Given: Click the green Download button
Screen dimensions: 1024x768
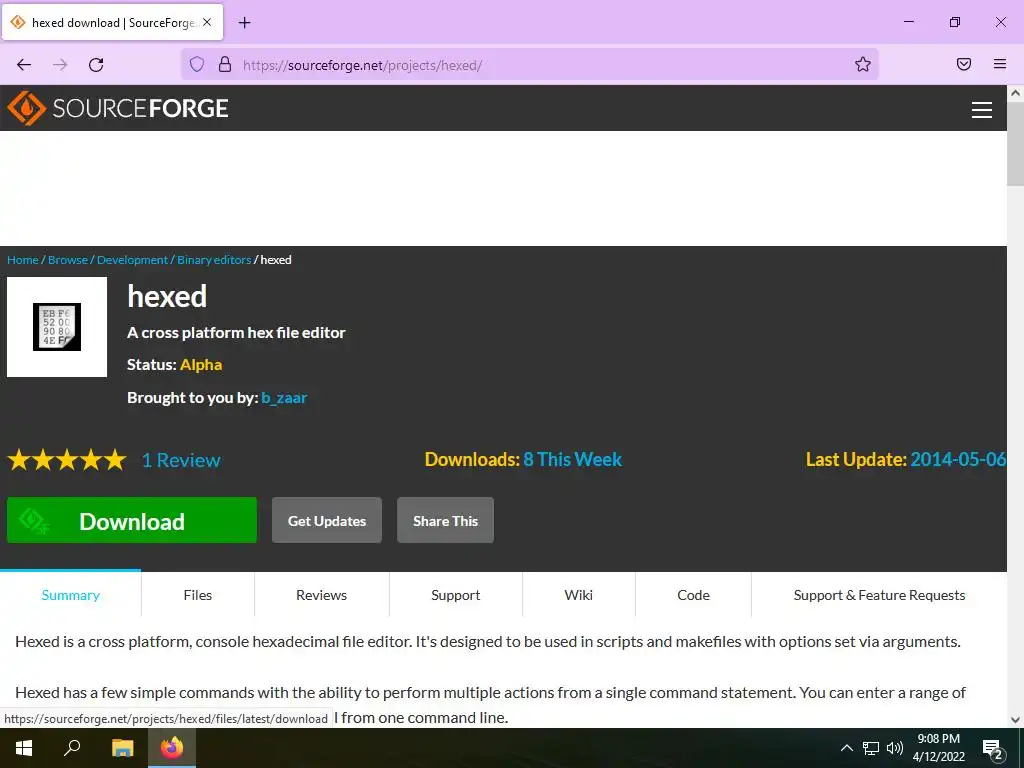Looking at the screenshot, I should coord(132,520).
